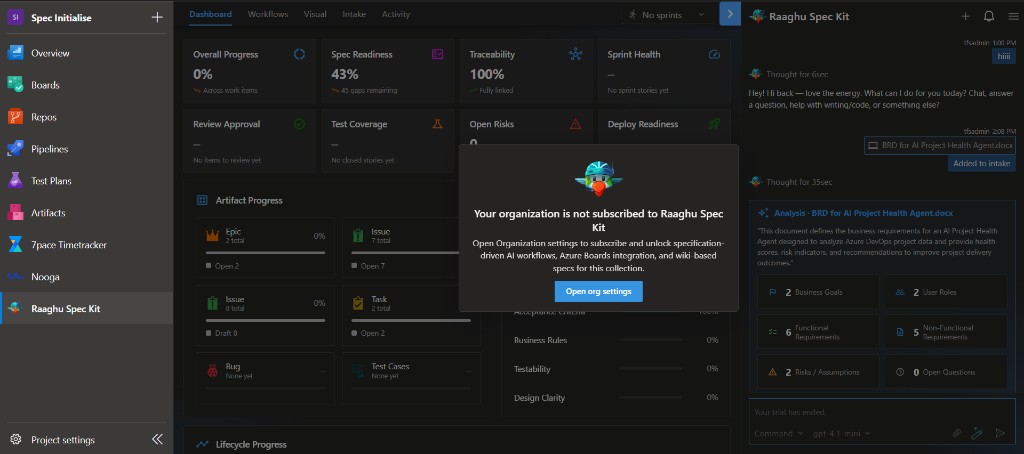Click the Open Risks warning icon
This screenshot has height=454, width=1024.
pos(575,124)
